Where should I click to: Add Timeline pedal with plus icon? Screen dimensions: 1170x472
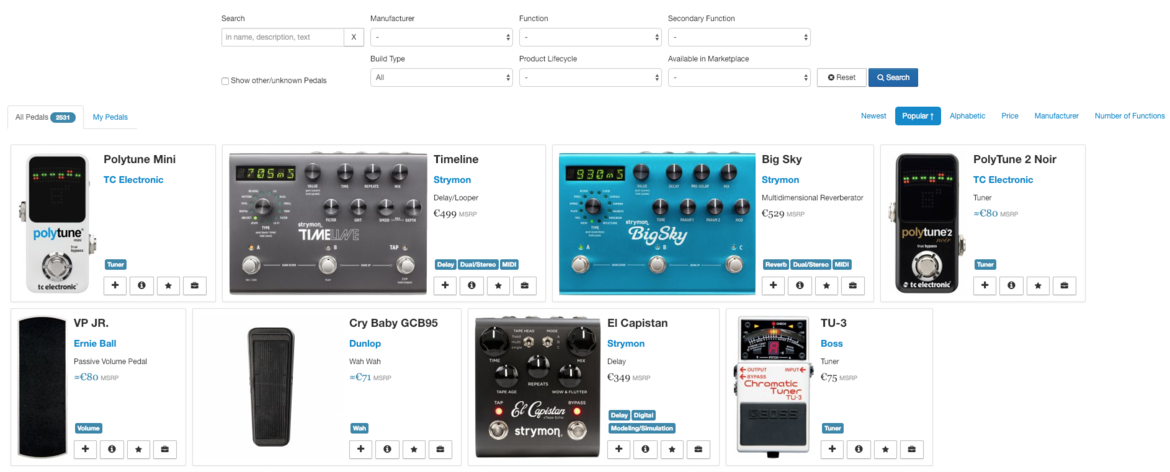click(445, 285)
